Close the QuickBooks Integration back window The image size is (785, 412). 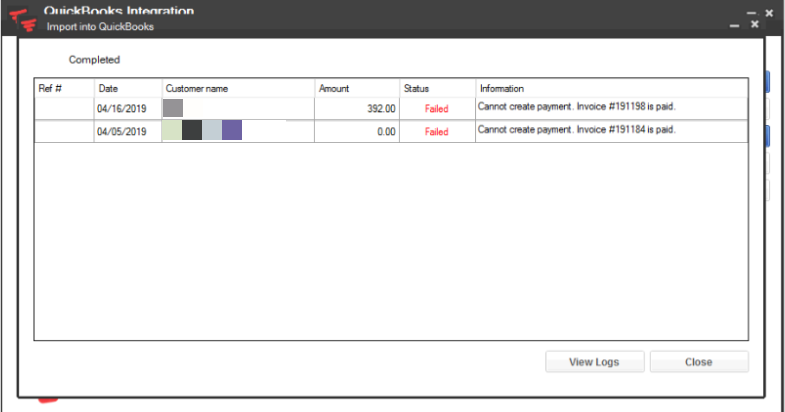click(x=769, y=13)
